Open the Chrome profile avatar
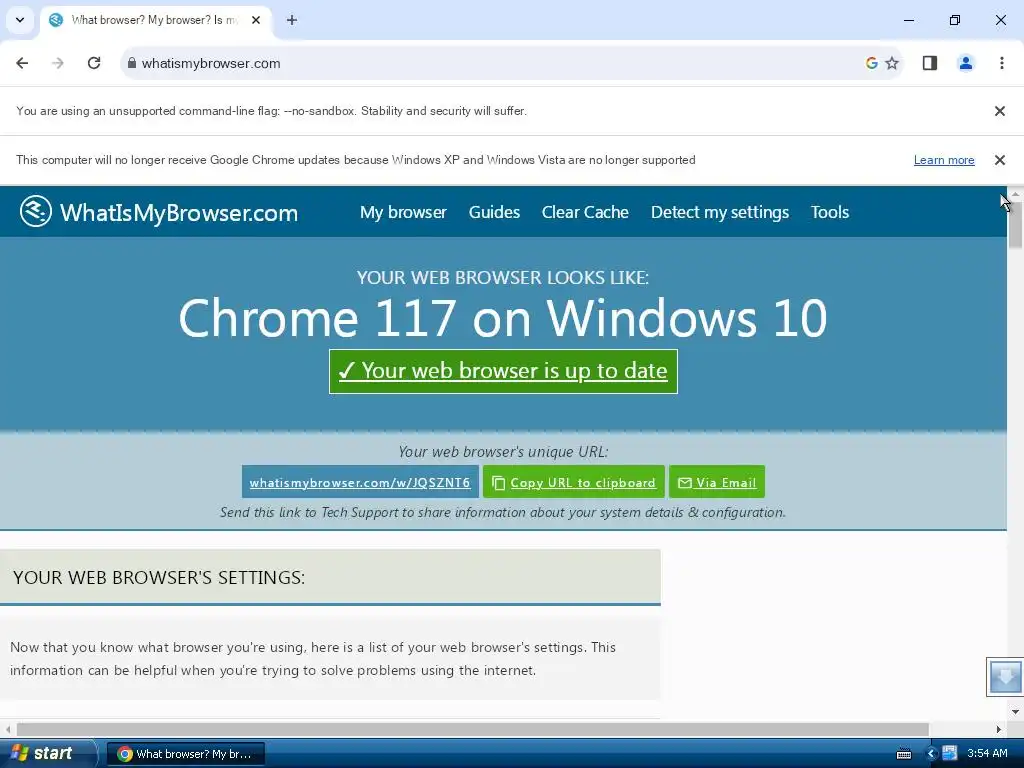This screenshot has height=768, width=1024. coord(966,63)
